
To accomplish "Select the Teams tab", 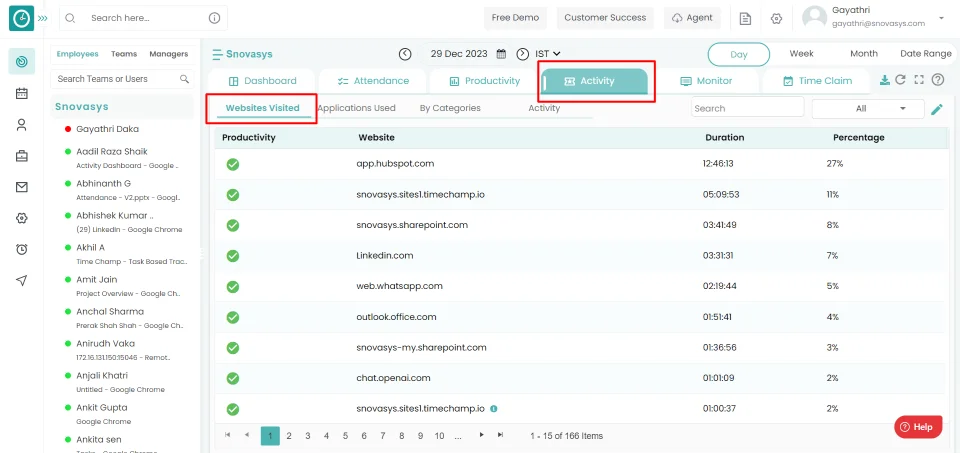I will click(x=124, y=54).
